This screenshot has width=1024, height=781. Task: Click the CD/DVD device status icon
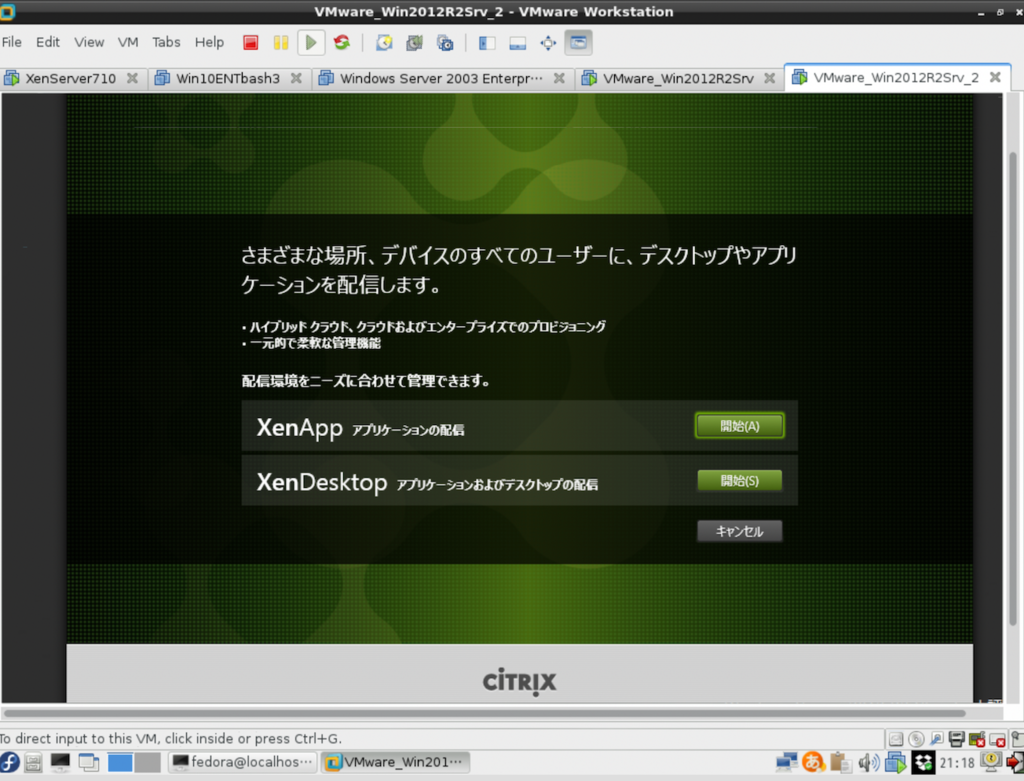916,739
